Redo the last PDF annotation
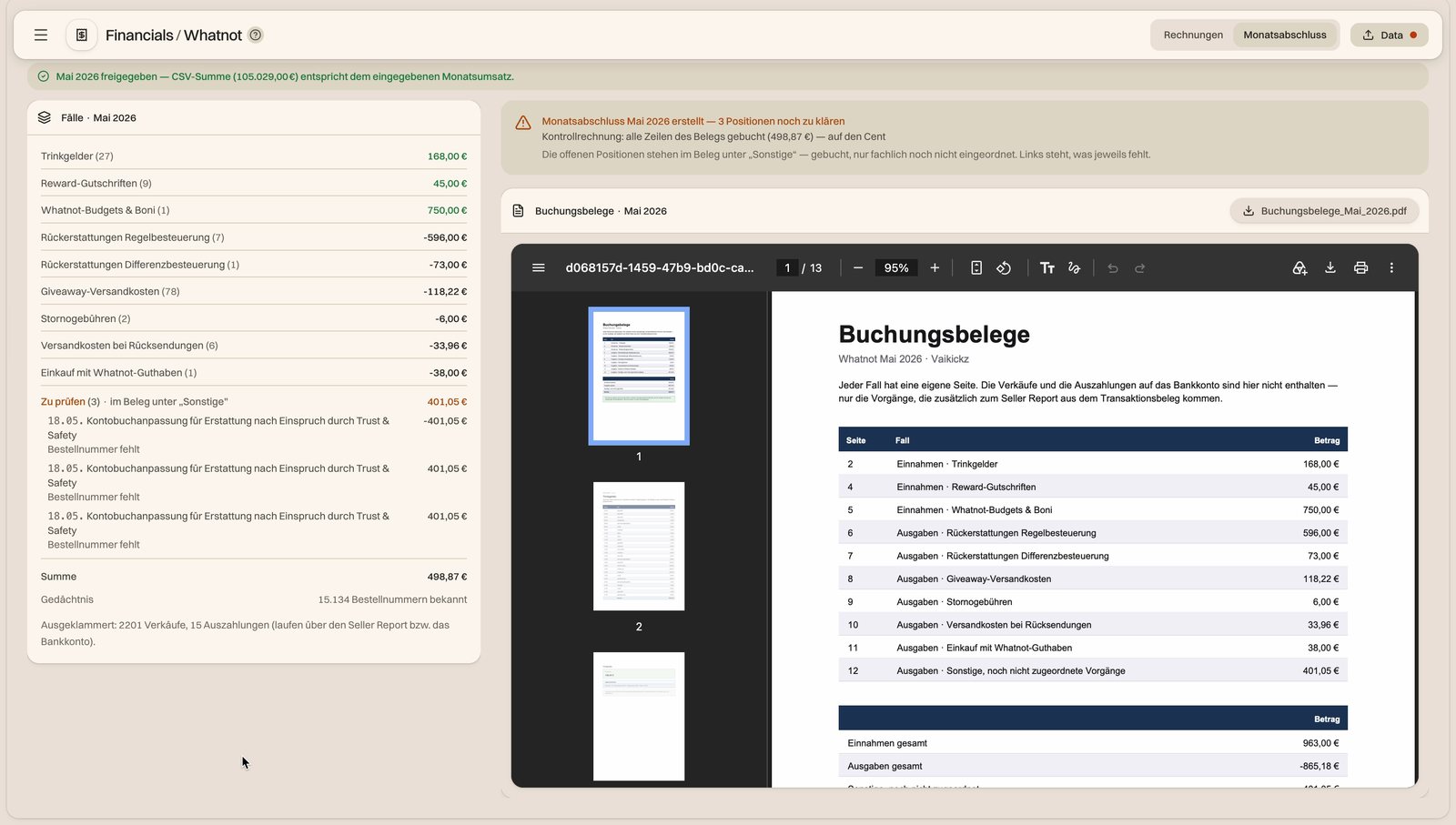1456x825 pixels. point(1140,267)
